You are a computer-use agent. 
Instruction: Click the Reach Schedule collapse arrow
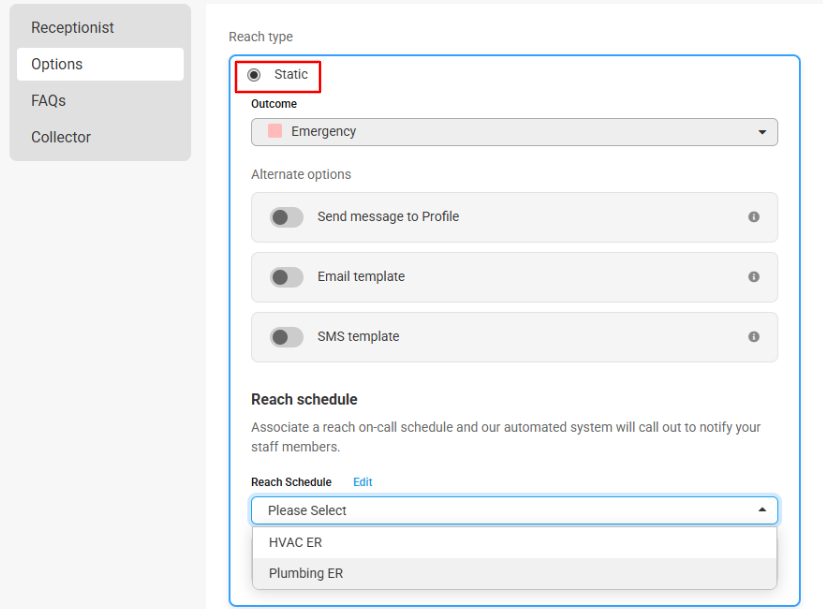pos(762,510)
